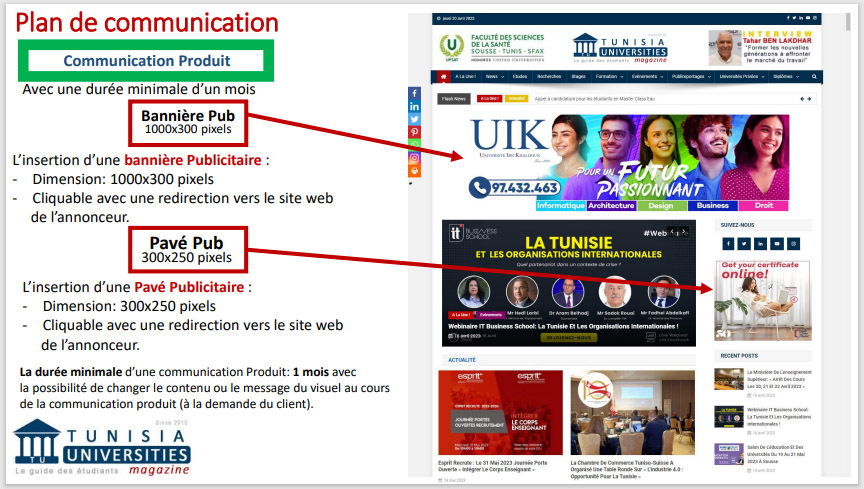Image resolution: width=864 pixels, height=489 pixels.
Task: Share via Pinterest icon in floating sidebar
Action: coord(415,132)
